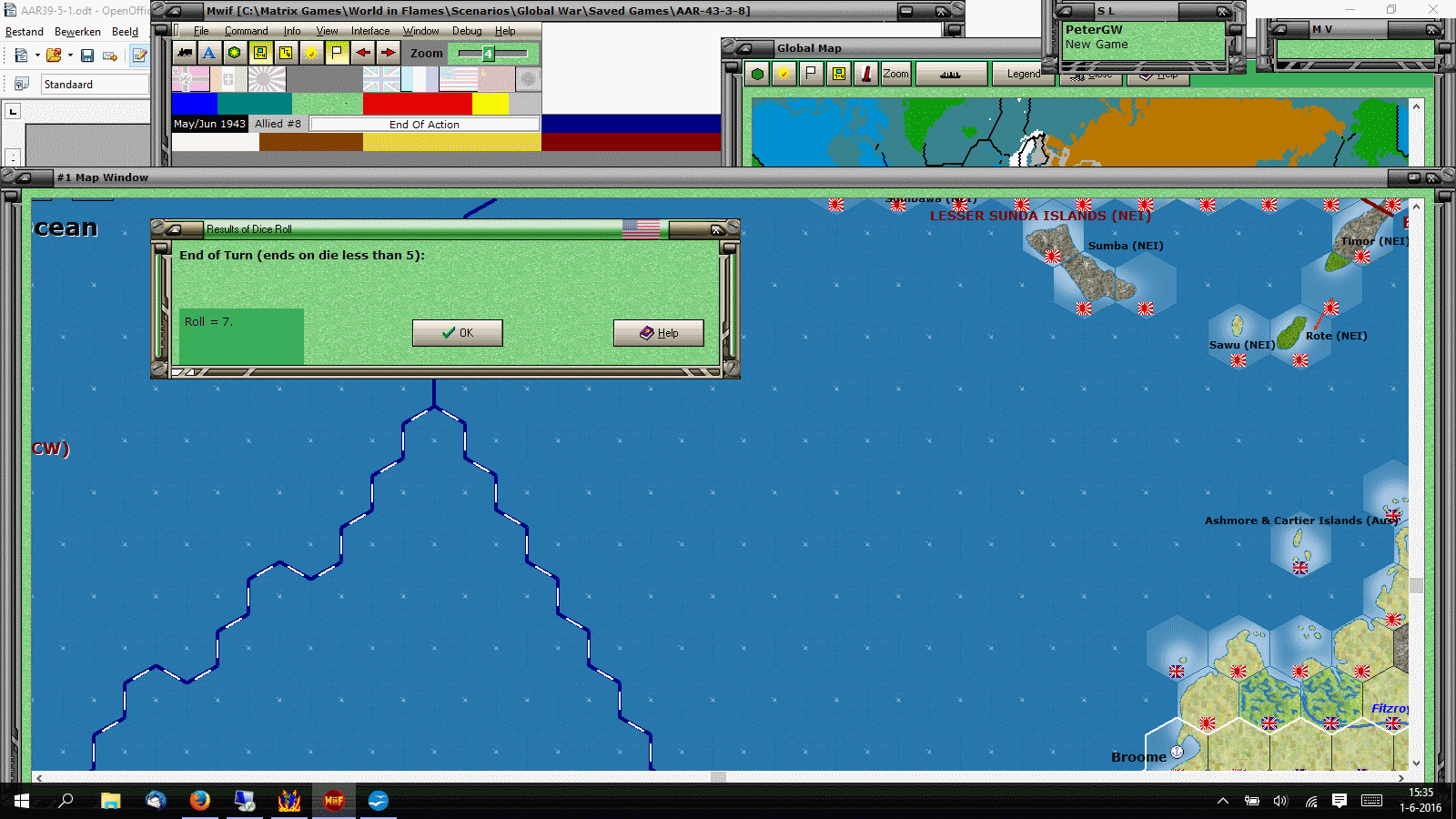1456x819 pixels.
Task: Open dropdown arrow next to the New document icon
Action: pos(37,56)
